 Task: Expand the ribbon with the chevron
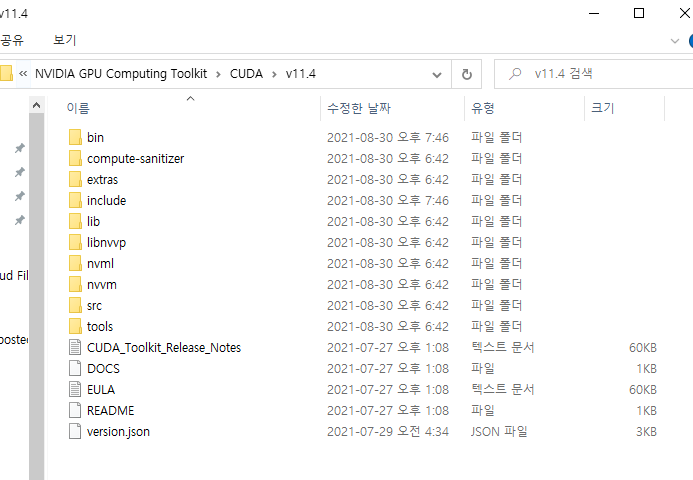[675, 41]
